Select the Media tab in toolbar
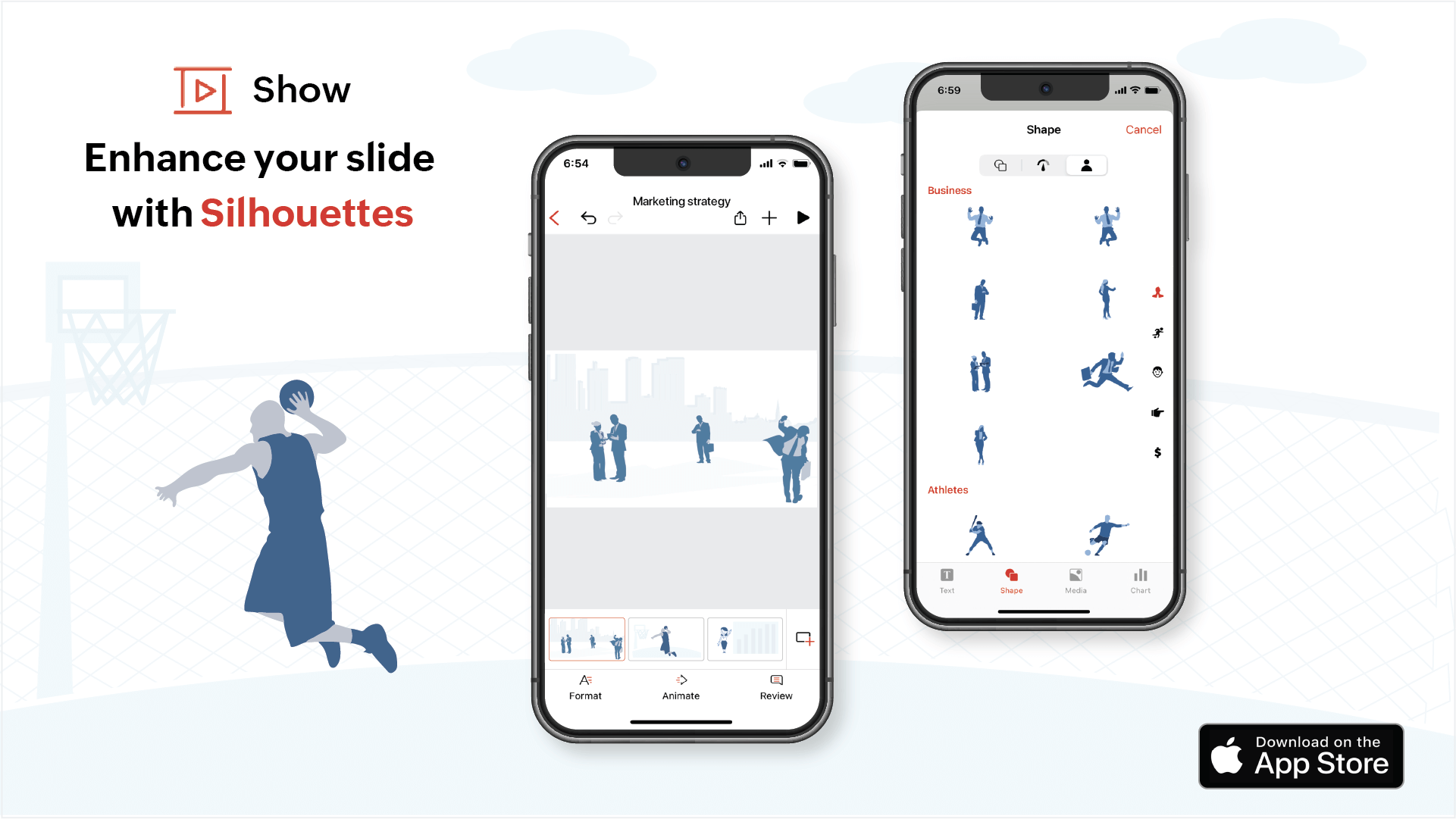This screenshot has height=819, width=1456. (1074, 579)
